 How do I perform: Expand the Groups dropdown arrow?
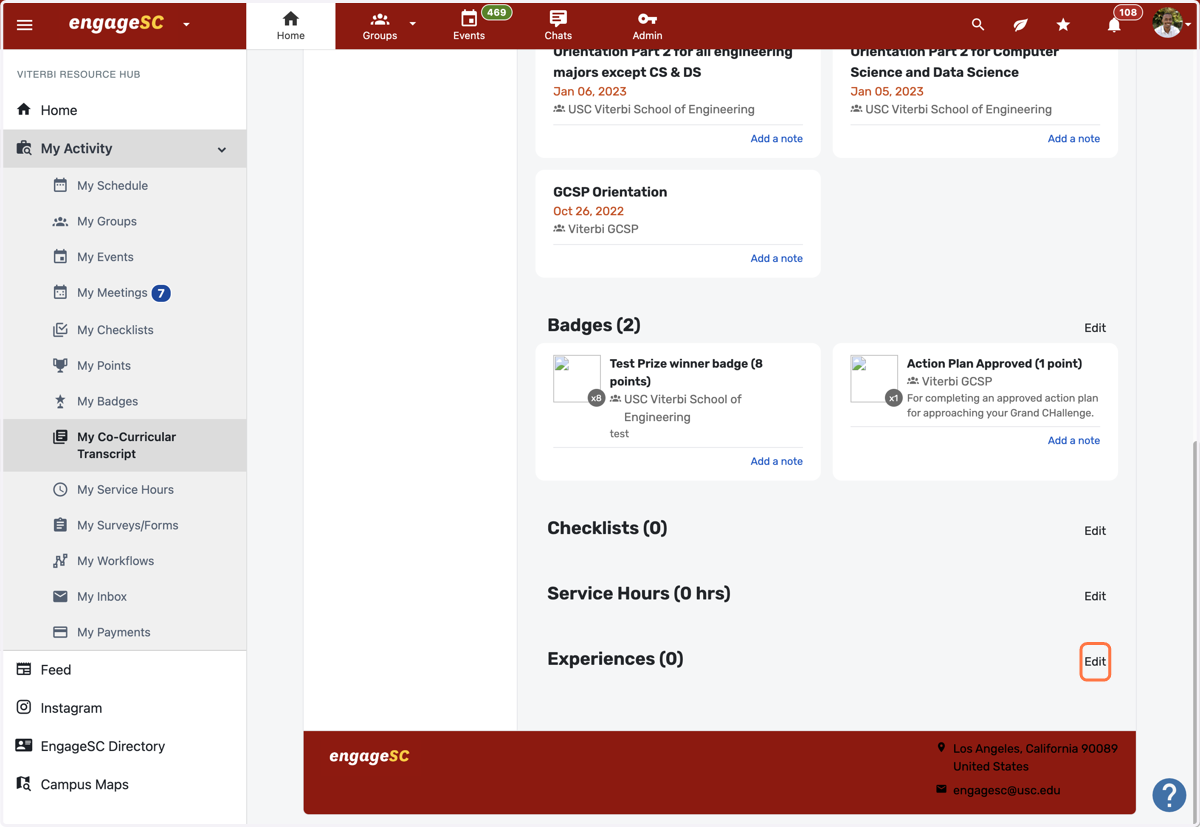click(x=413, y=24)
